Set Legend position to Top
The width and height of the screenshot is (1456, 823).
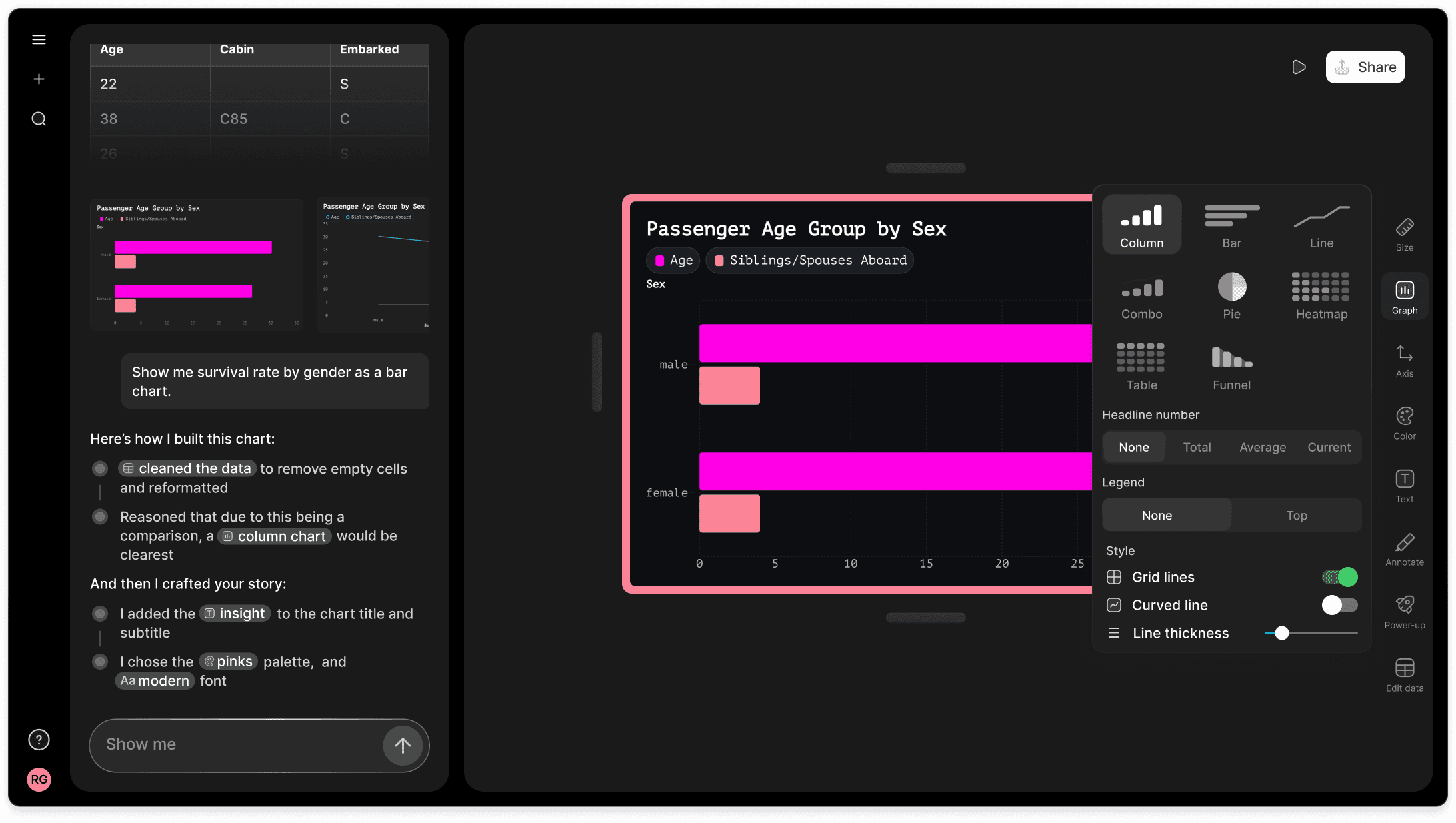(x=1296, y=515)
